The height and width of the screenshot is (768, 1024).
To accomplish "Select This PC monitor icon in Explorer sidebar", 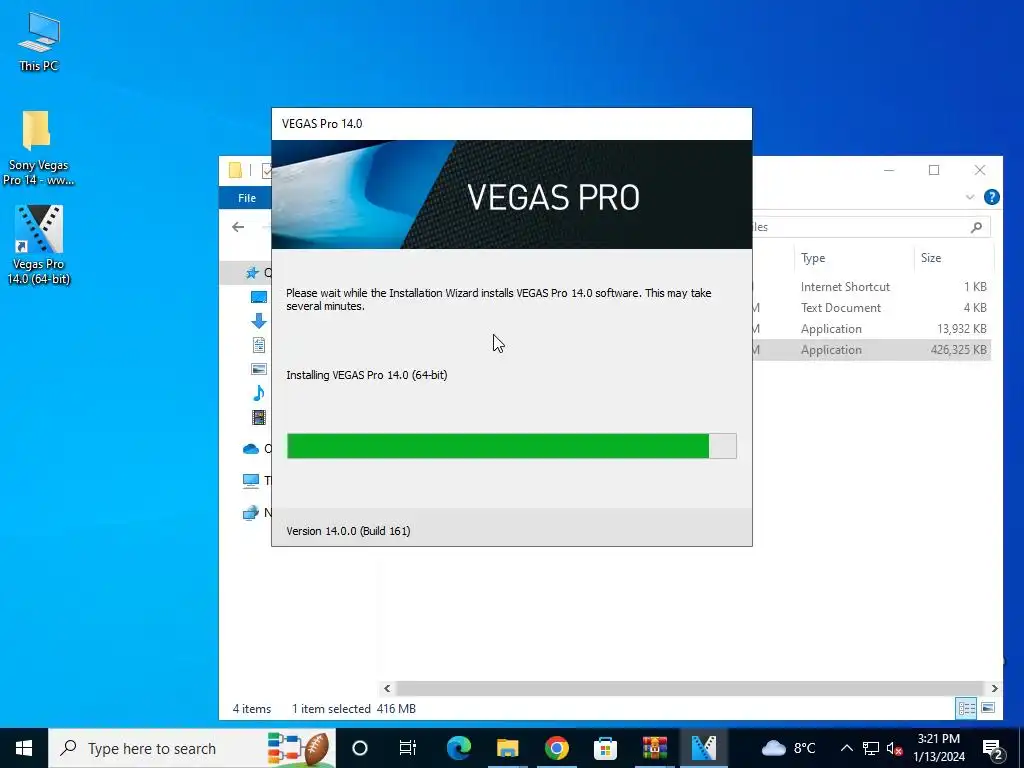I will 251,481.
